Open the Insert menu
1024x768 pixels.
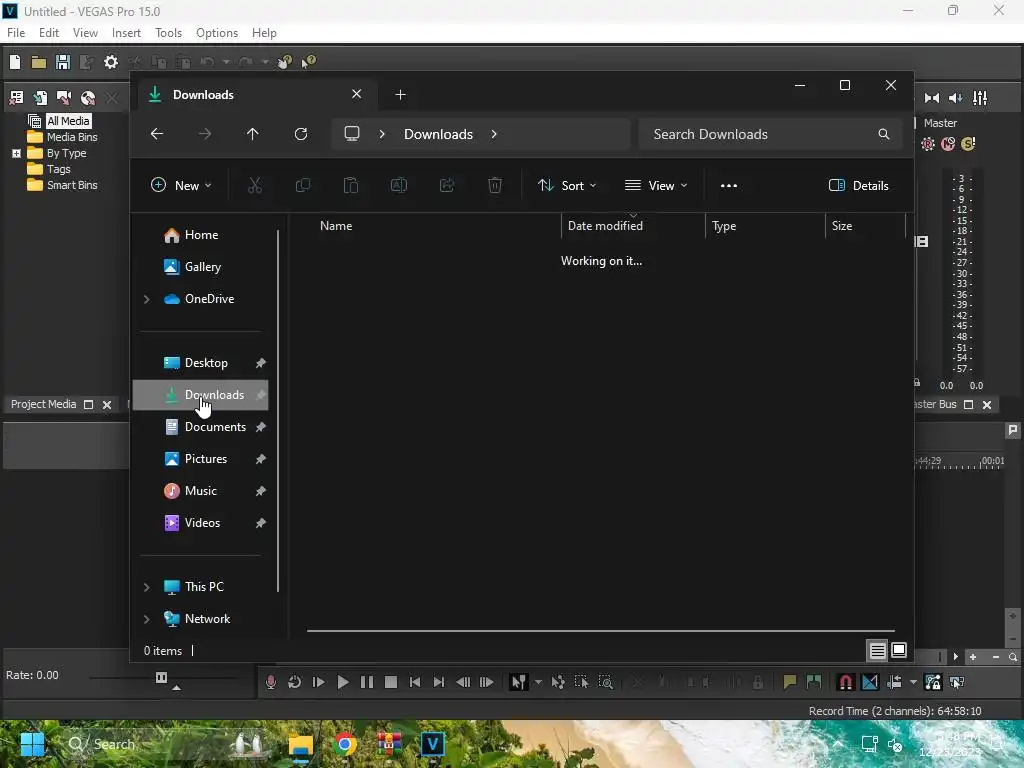[126, 33]
